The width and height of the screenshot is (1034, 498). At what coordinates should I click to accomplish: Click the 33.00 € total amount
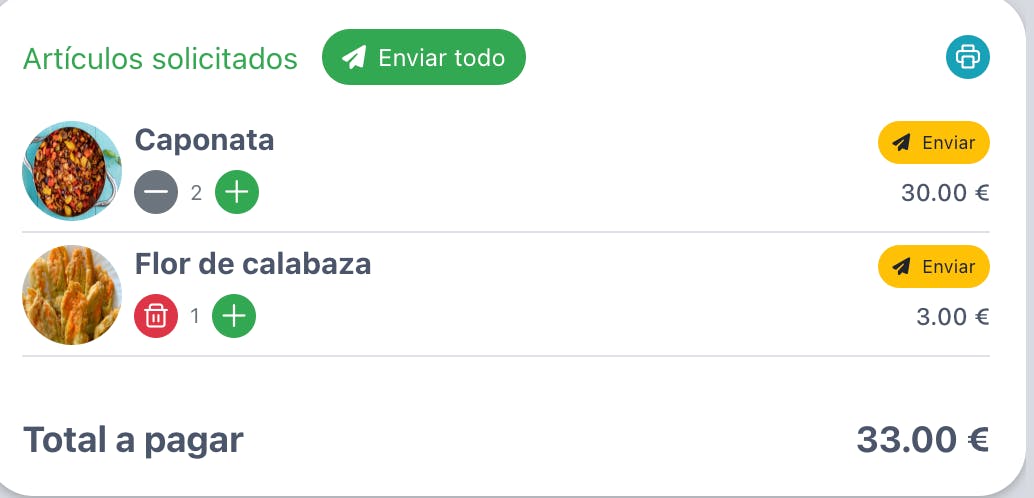tap(923, 440)
